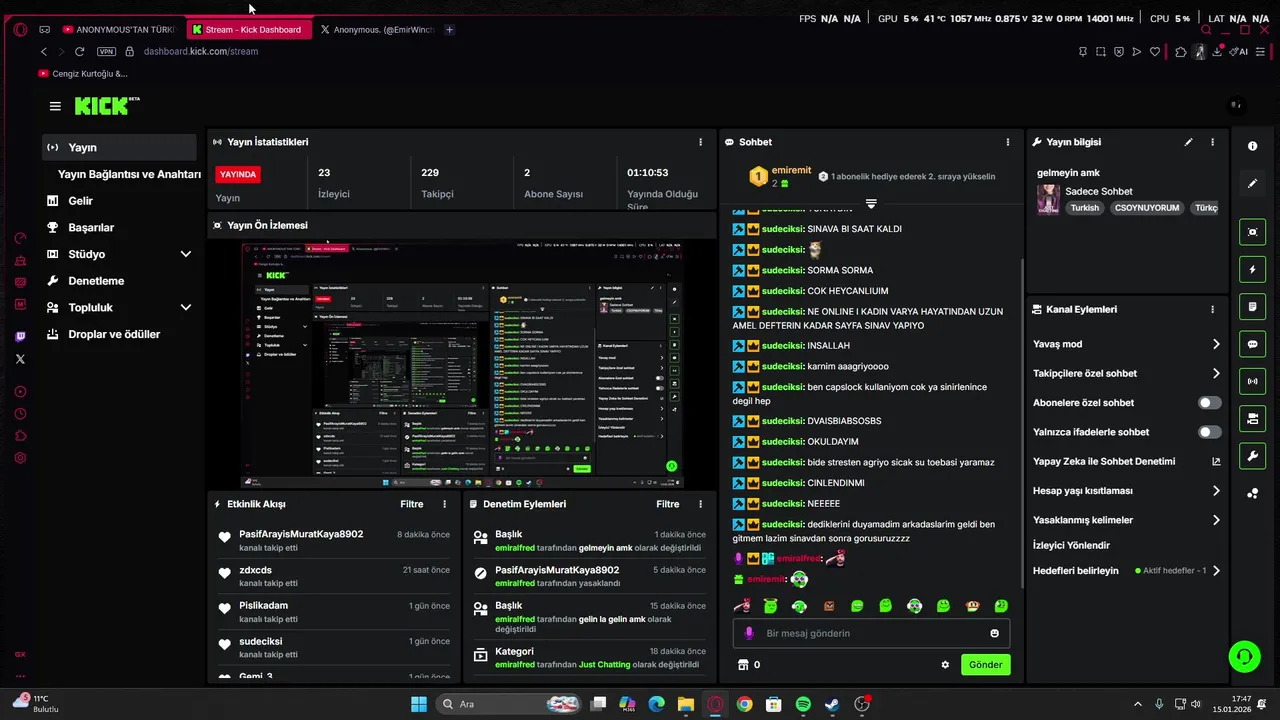Open the Denetim Eylemleri three-dot menu
The width and height of the screenshot is (1280, 720).
pyautogui.click(x=700, y=504)
